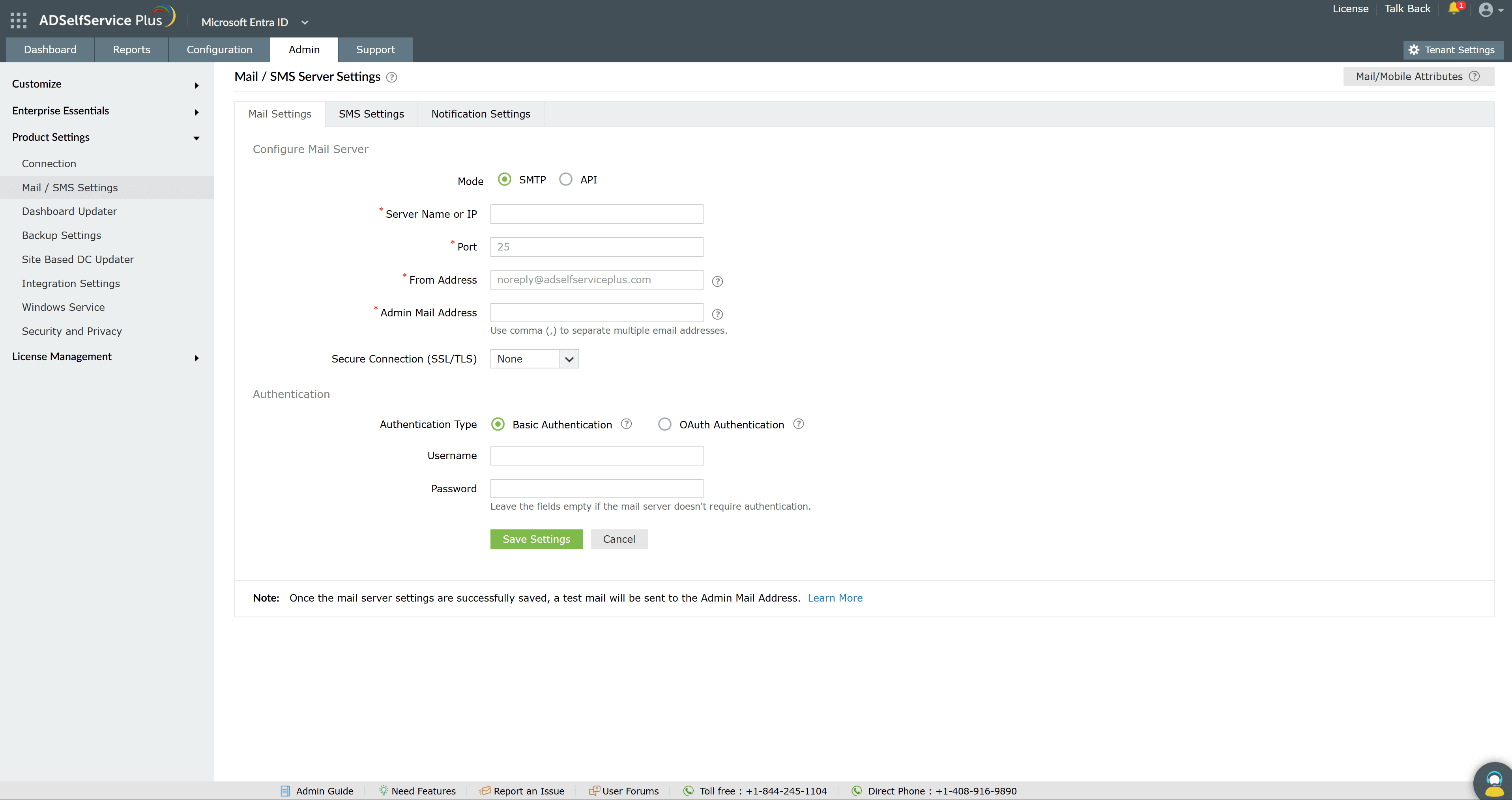This screenshot has height=800, width=1512.
Task: Open Site Based DC Updater item
Action: pos(107,260)
